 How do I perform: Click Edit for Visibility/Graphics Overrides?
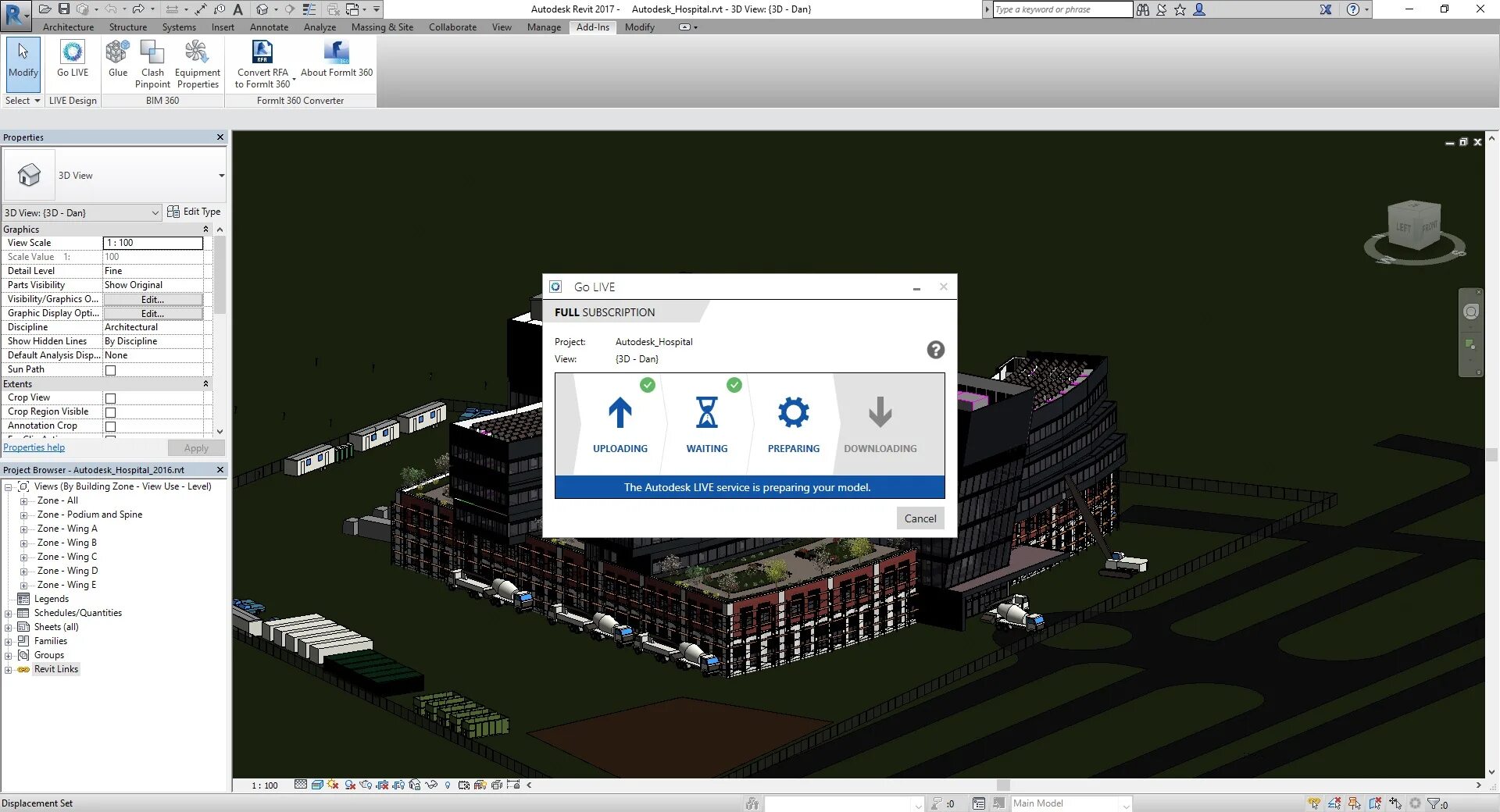coord(153,300)
